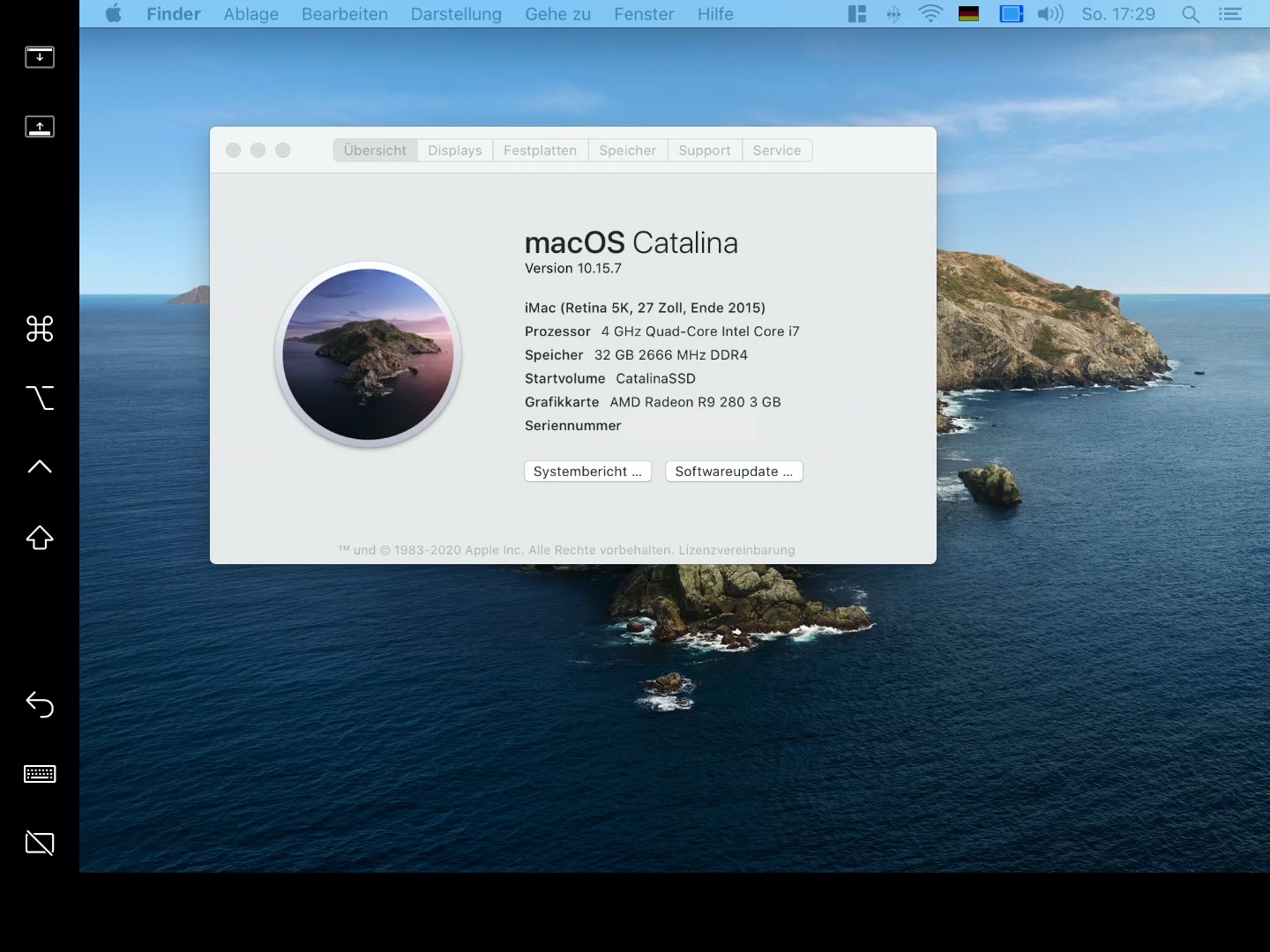Open the Wi-Fi status menu
The image size is (1270, 952).
(x=930, y=14)
